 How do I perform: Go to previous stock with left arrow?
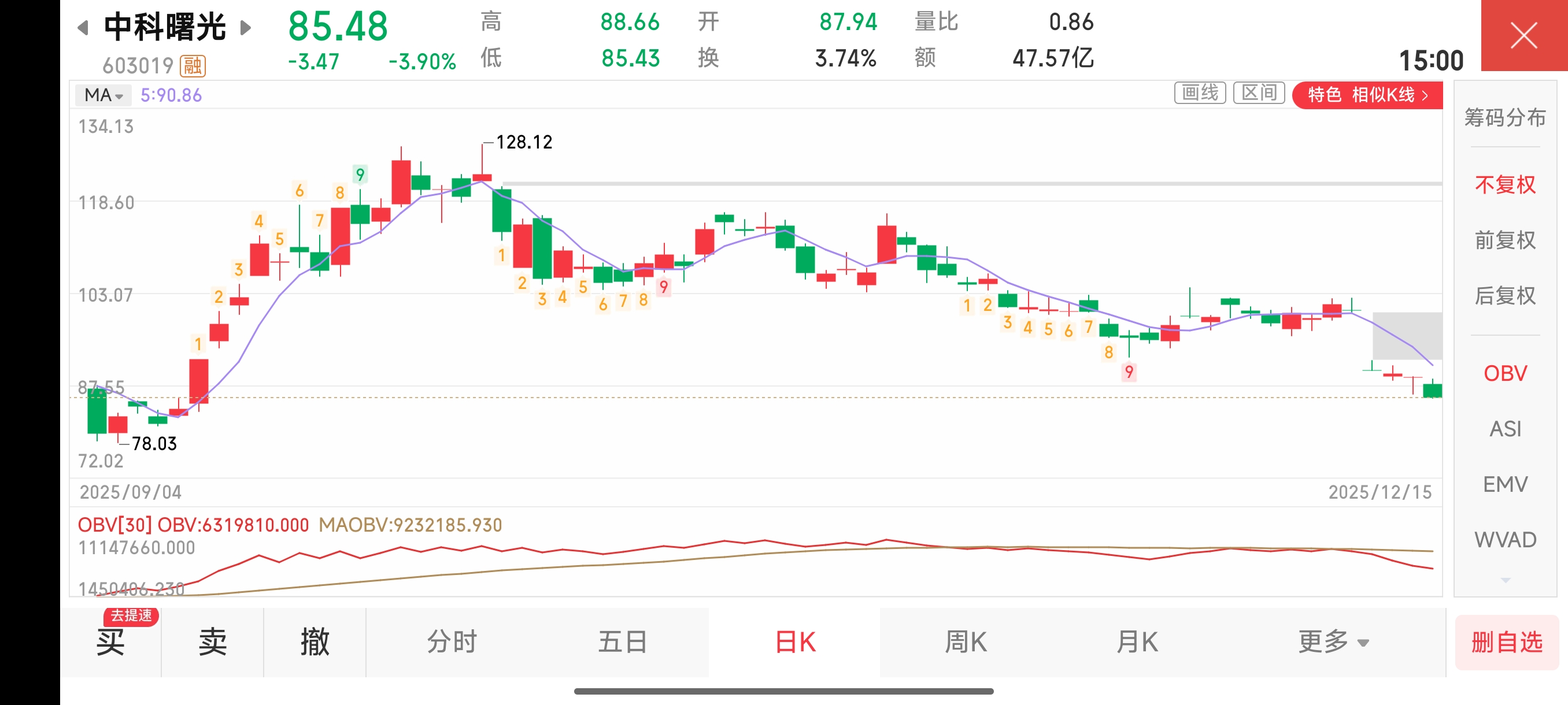pos(83,27)
